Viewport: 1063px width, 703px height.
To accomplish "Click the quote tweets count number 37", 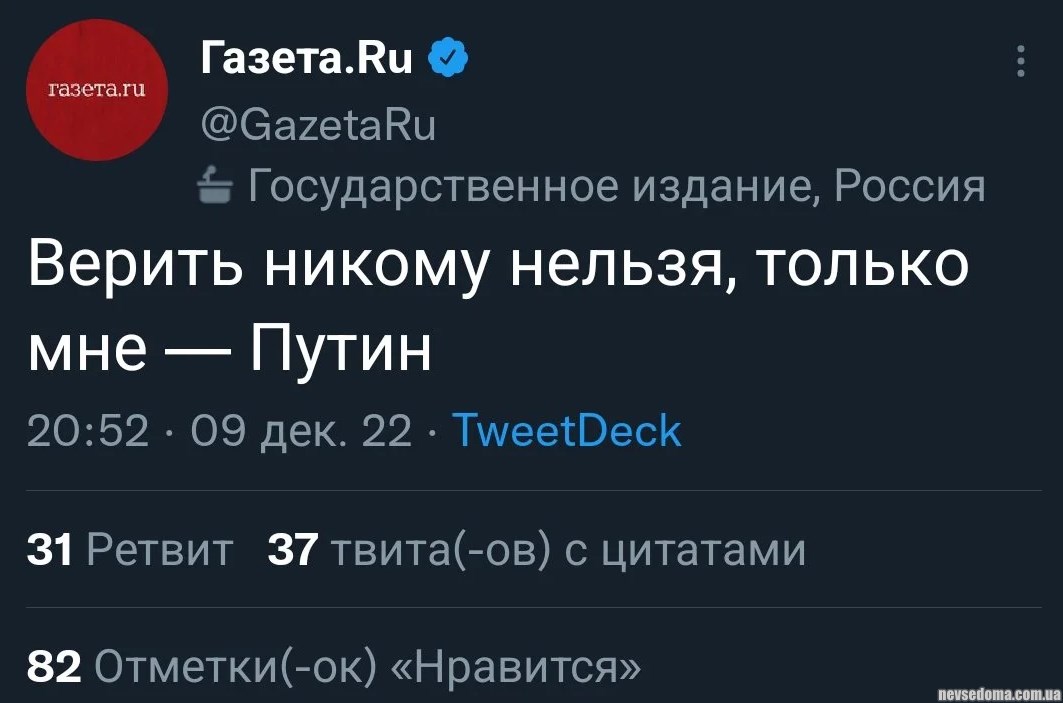I will point(293,550).
